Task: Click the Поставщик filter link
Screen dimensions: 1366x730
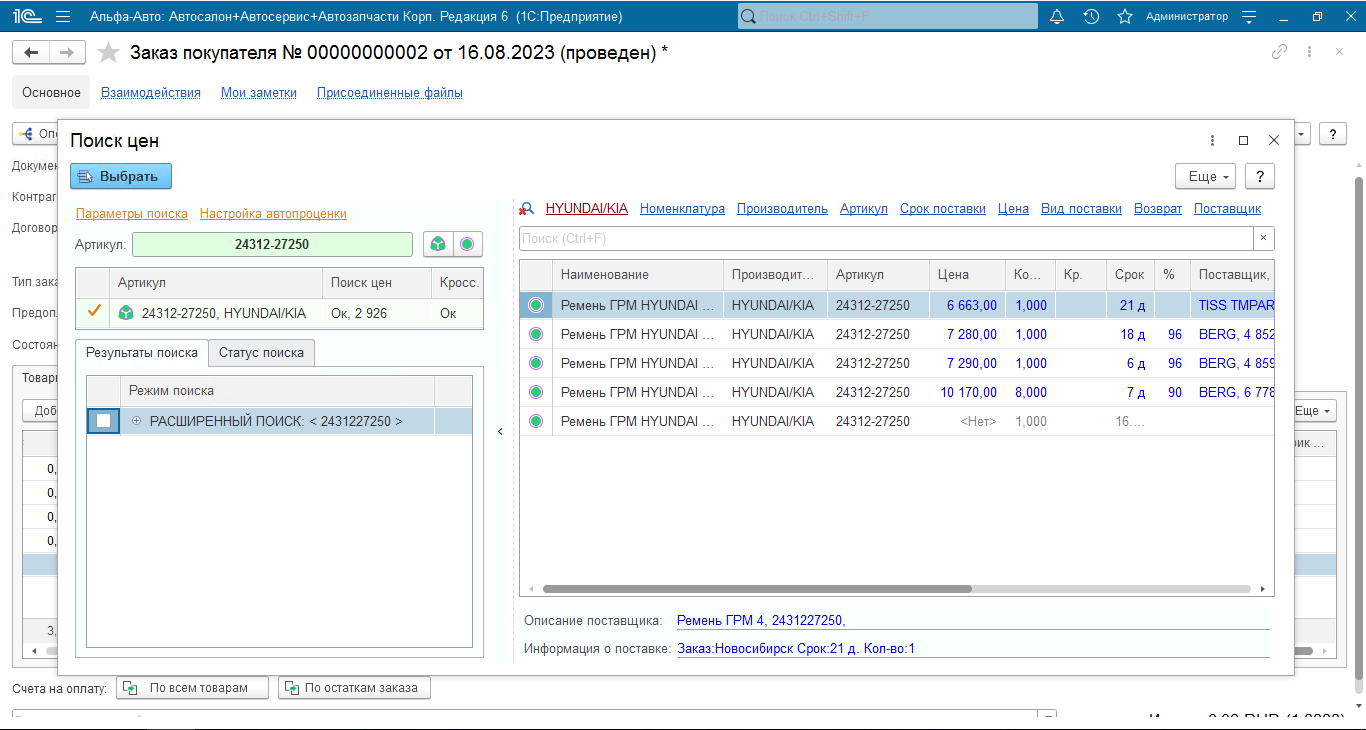Action: tap(1227, 208)
